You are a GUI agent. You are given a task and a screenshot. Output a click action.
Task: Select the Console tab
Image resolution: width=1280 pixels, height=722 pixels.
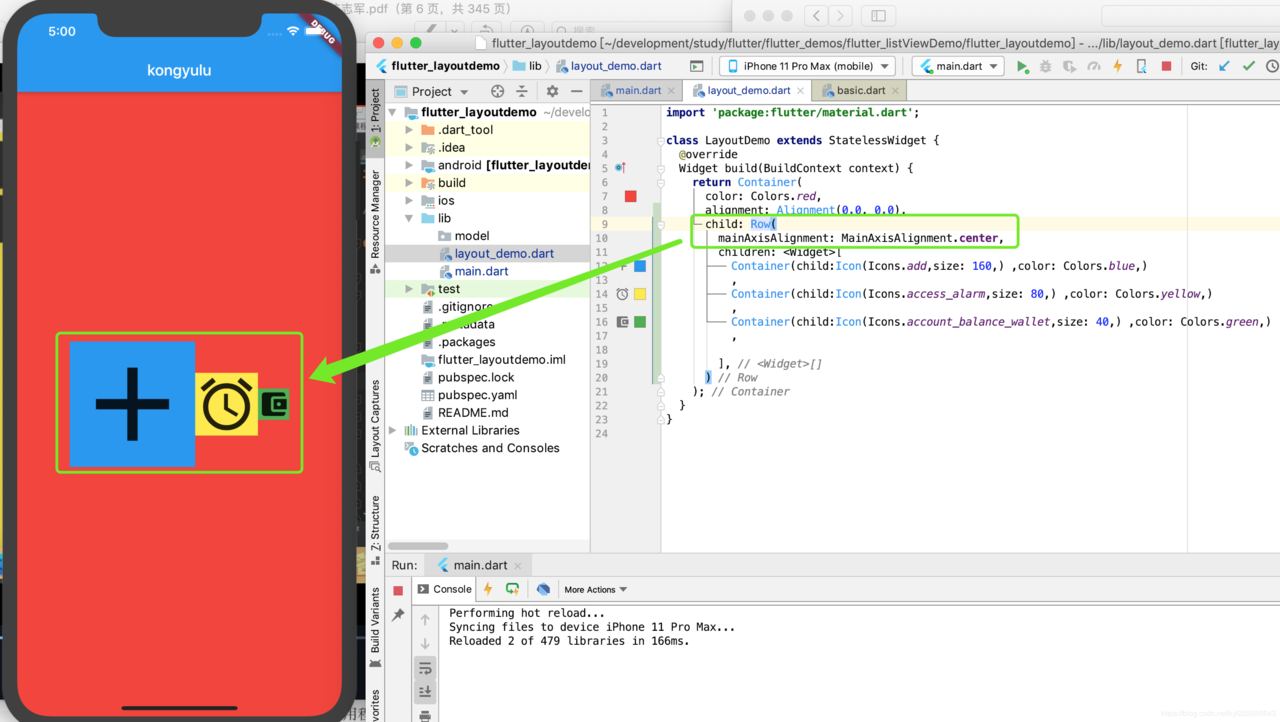tap(444, 589)
